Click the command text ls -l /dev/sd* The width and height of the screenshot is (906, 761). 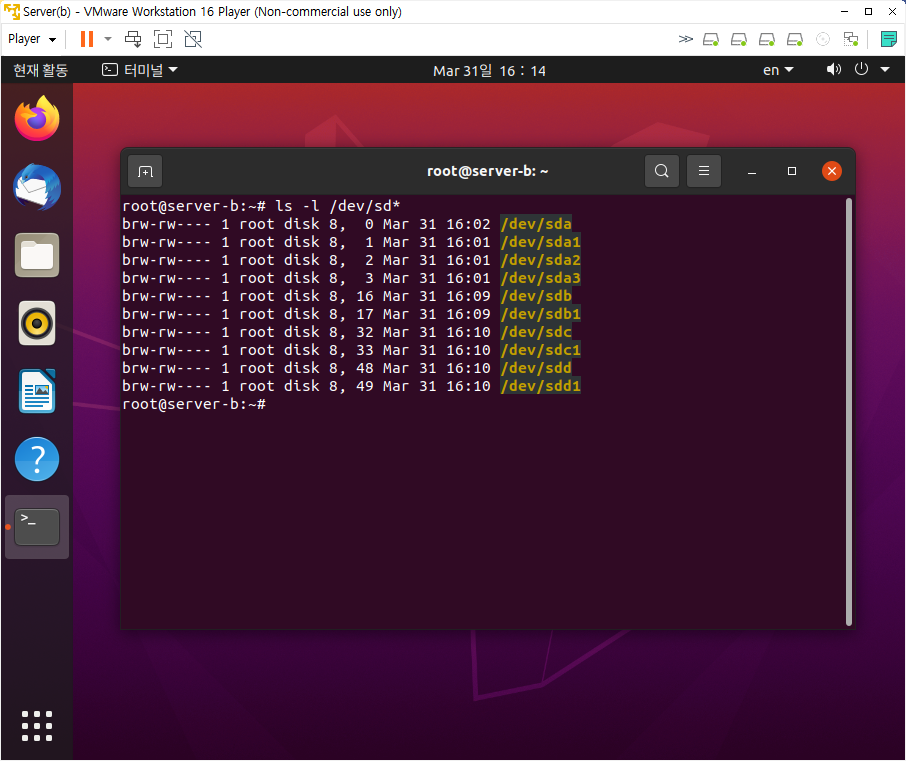click(x=337, y=206)
